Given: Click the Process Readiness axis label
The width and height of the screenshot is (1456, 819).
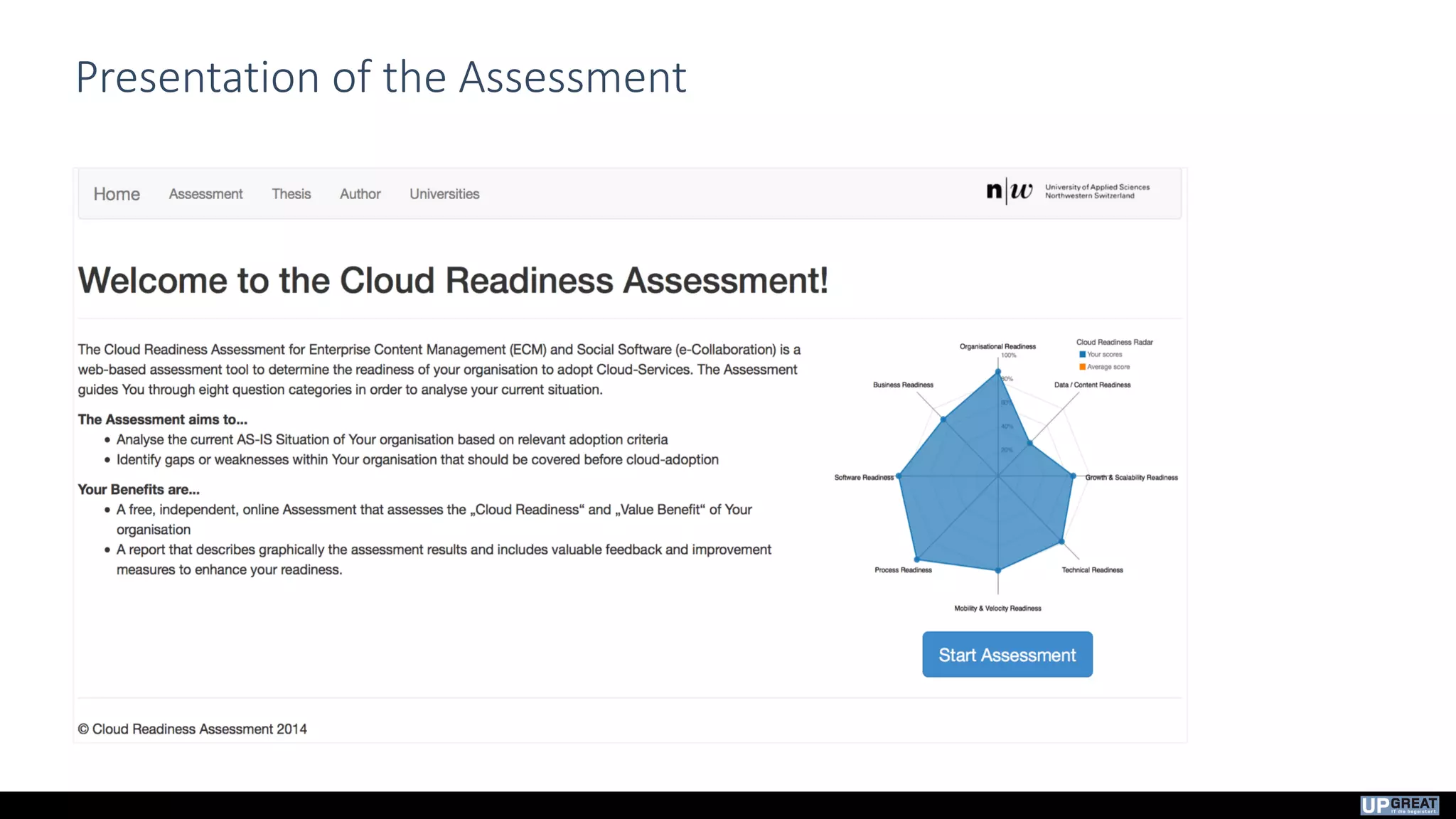Looking at the screenshot, I should click(903, 569).
